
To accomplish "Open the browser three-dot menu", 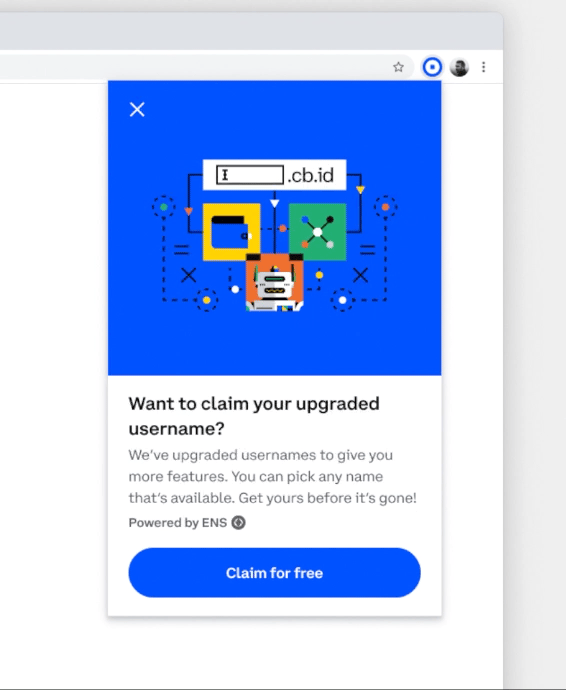I will click(483, 67).
